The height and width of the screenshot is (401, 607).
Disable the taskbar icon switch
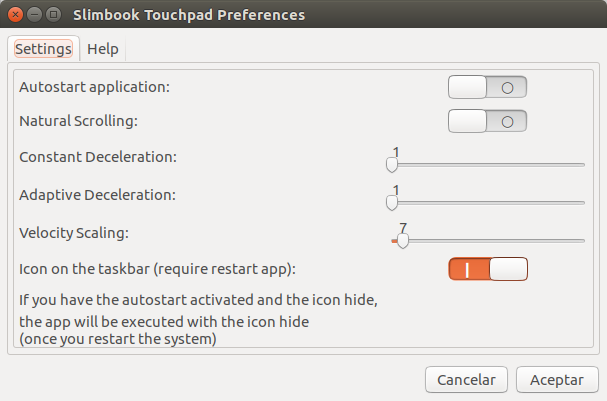[x=487, y=269]
